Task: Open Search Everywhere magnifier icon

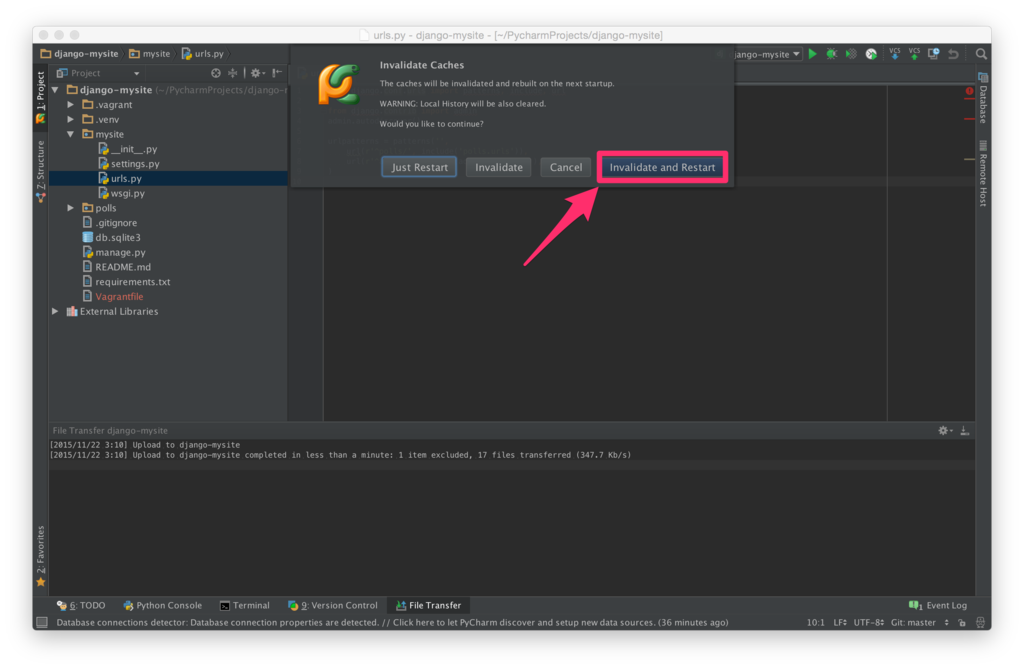Action: (x=981, y=54)
